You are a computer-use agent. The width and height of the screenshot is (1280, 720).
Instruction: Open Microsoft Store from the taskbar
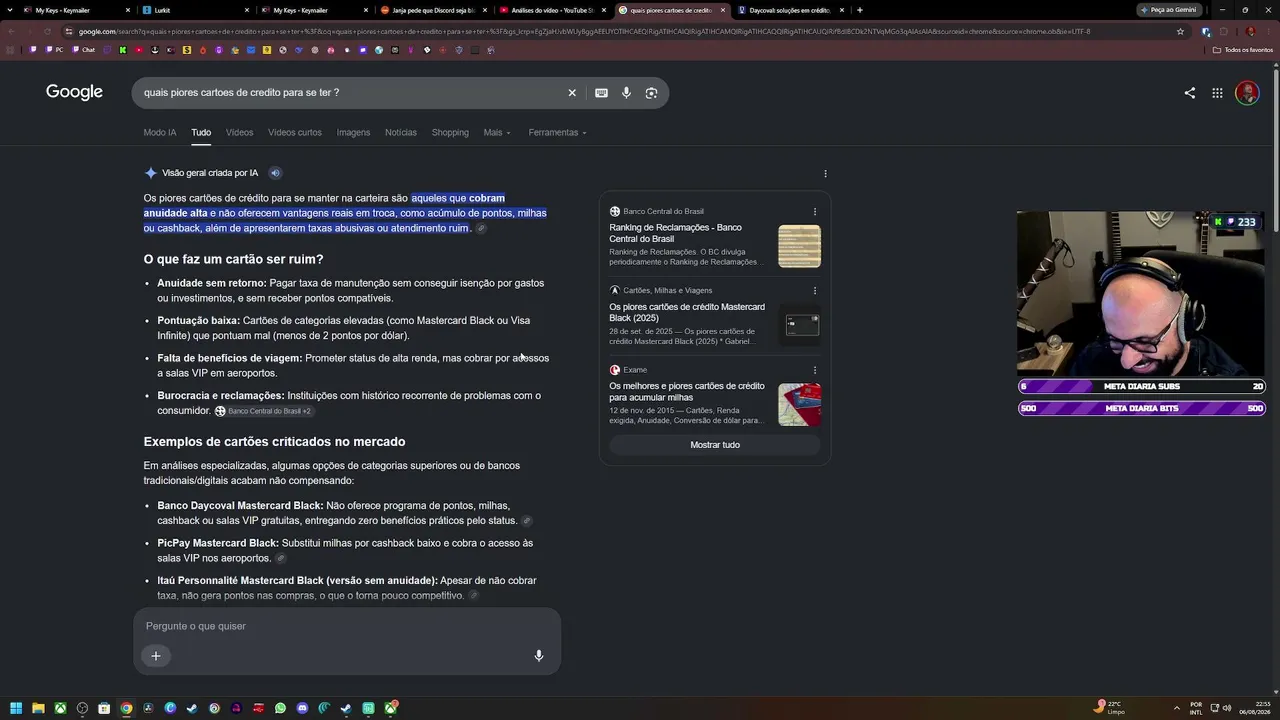pos(104,708)
